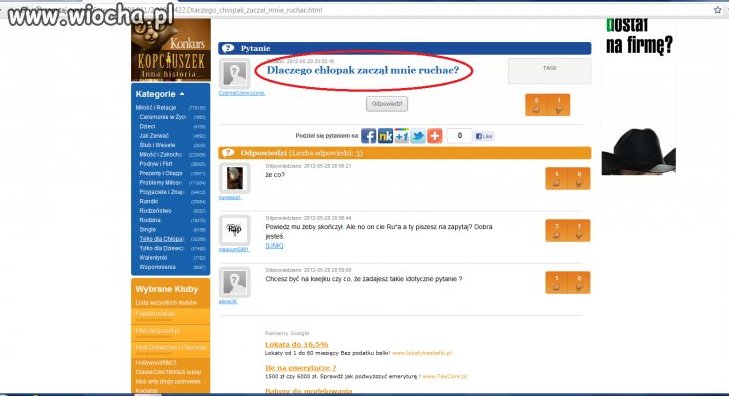This screenshot has width=729, height=396.
Task: Open the Konkurs Kopciuszek banner
Action: pos(171,50)
